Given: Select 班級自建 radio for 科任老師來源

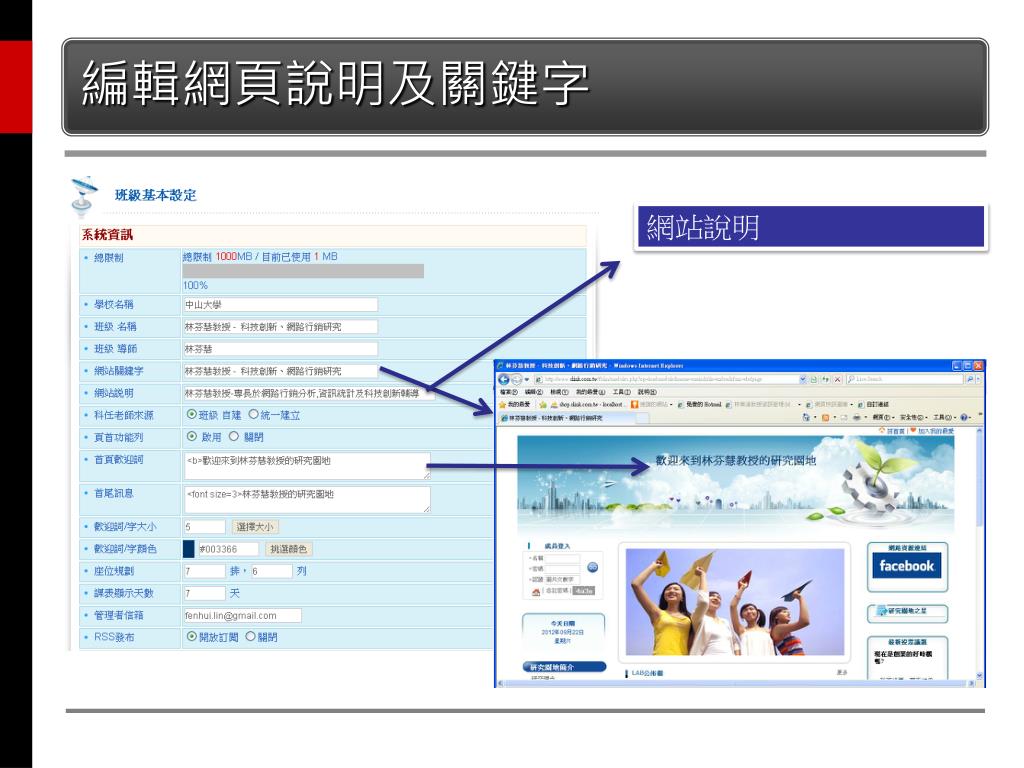Looking at the screenshot, I should pos(192,414).
